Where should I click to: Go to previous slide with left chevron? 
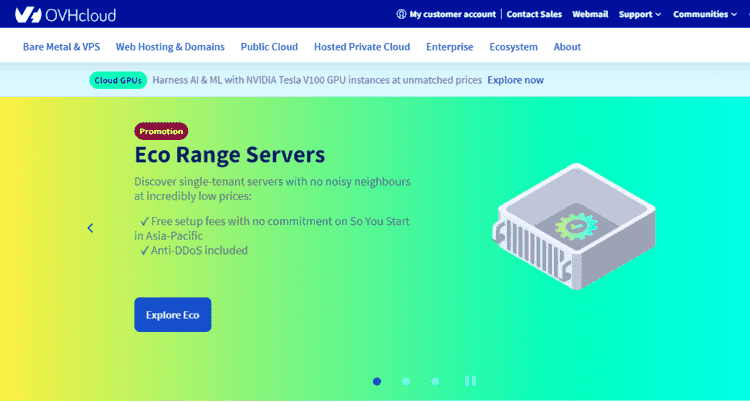pyautogui.click(x=90, y=228)
